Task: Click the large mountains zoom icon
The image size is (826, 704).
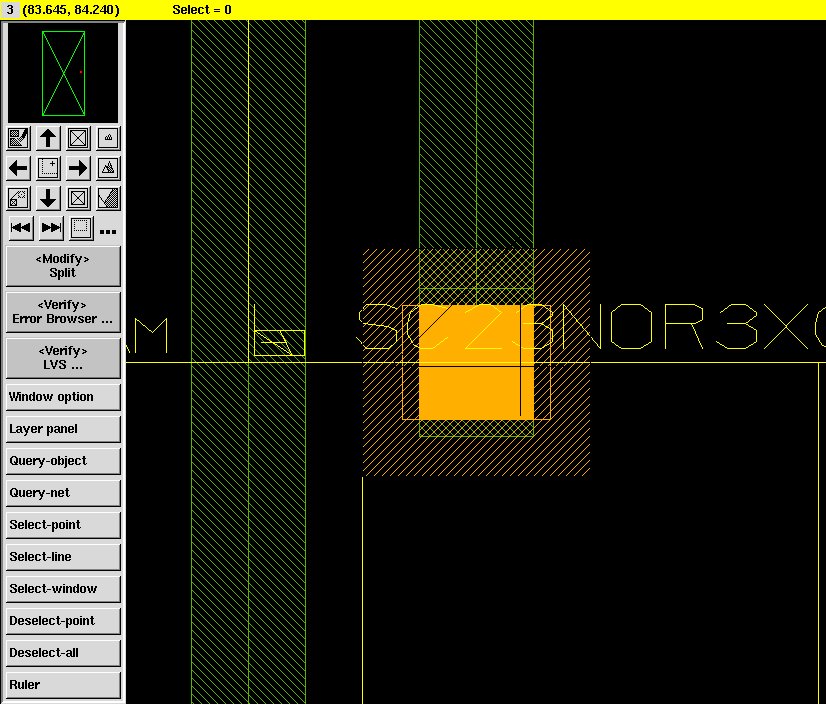Action: (x=108, y=168)
